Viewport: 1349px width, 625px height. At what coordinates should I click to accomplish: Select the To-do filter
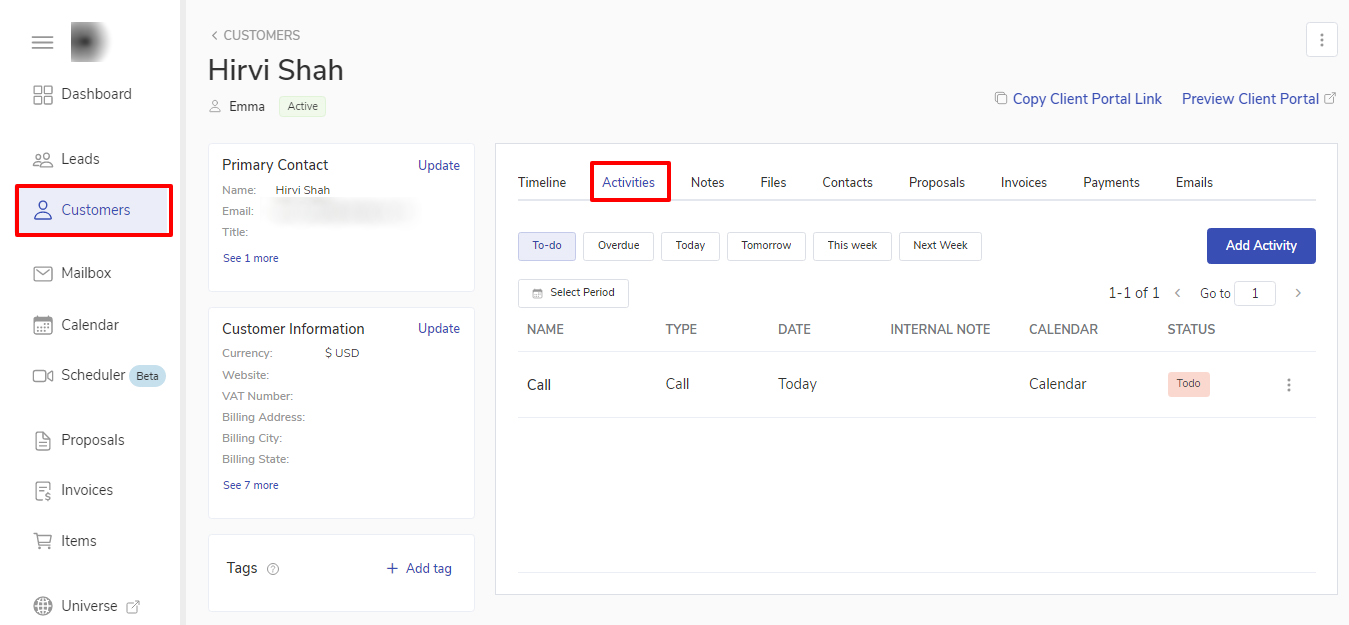(x=547, y=246)
